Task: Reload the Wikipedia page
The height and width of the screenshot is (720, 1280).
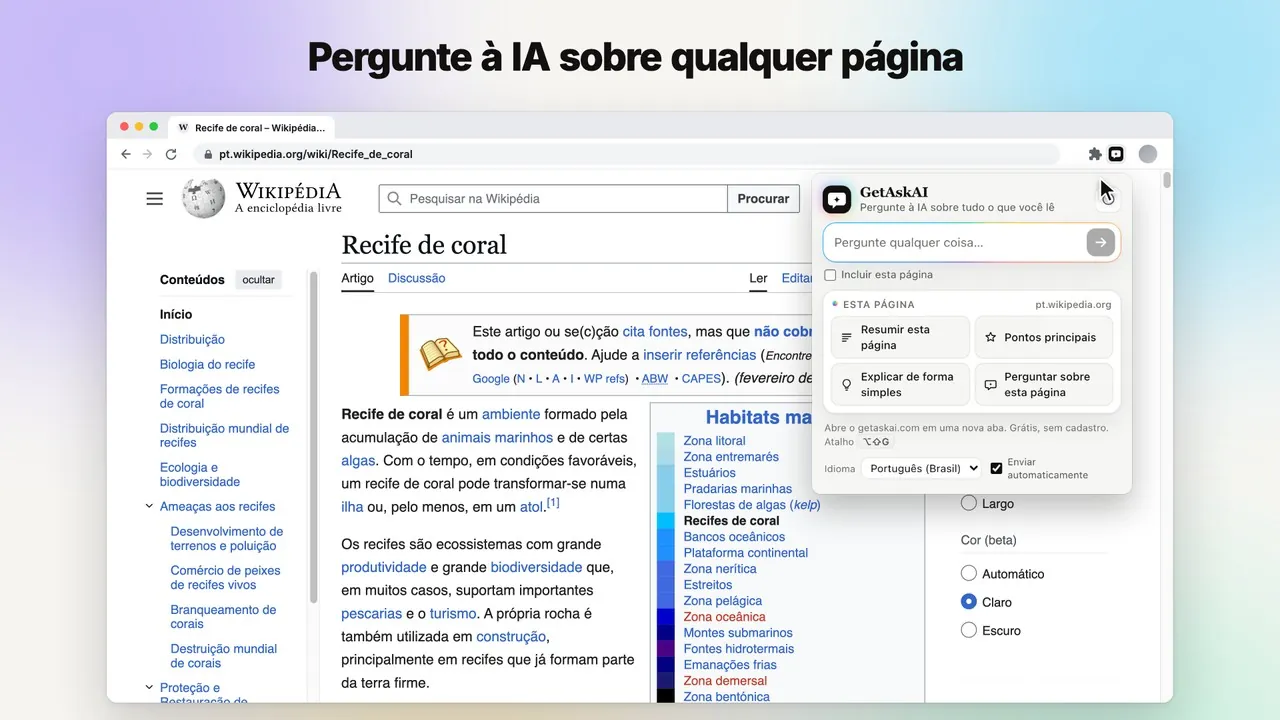Action: [171, 154]
